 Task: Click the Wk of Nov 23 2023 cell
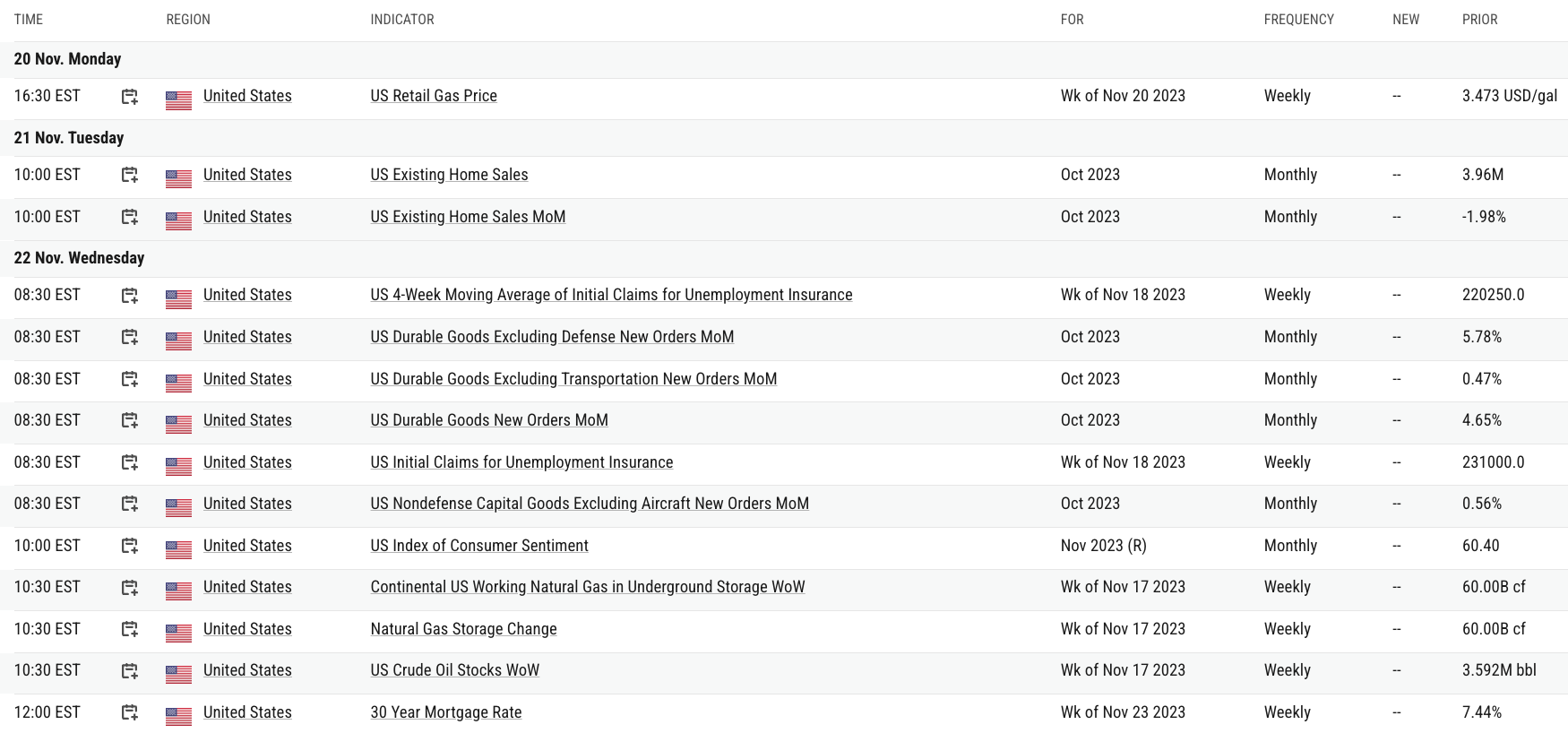[1123, 712]
